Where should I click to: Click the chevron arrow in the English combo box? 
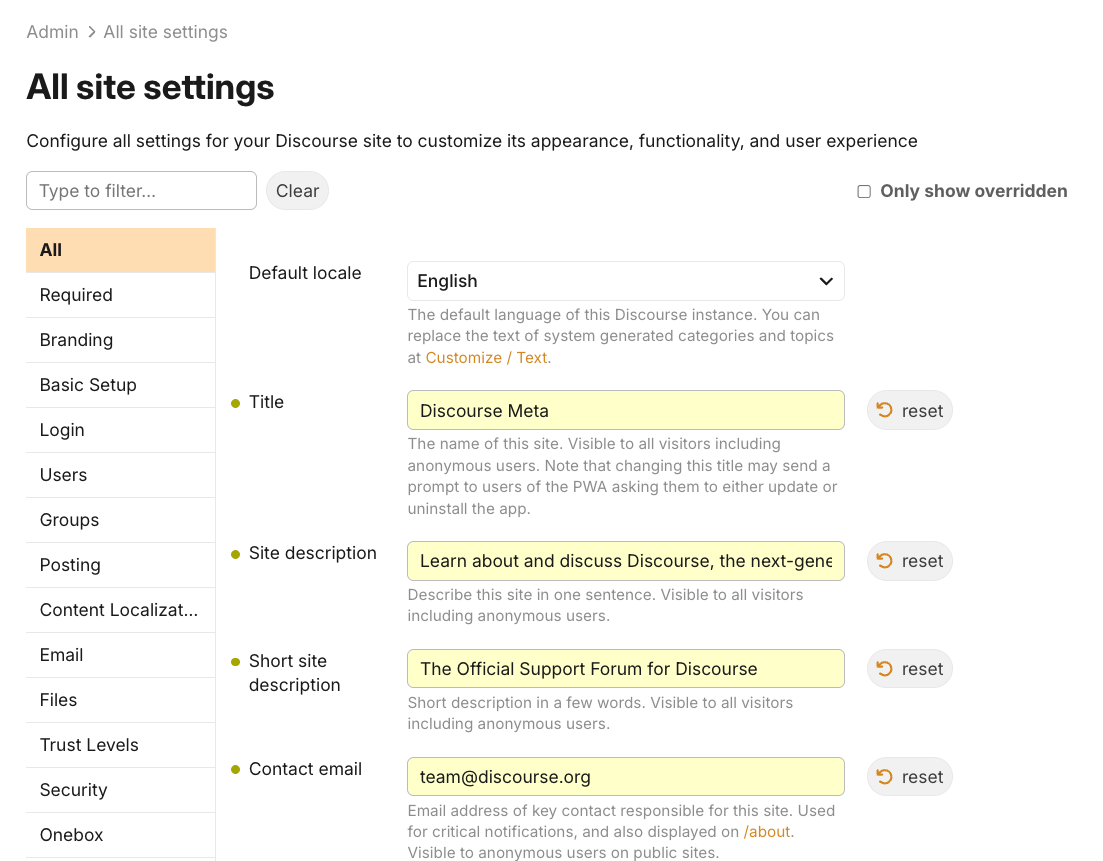click(826, 281)
